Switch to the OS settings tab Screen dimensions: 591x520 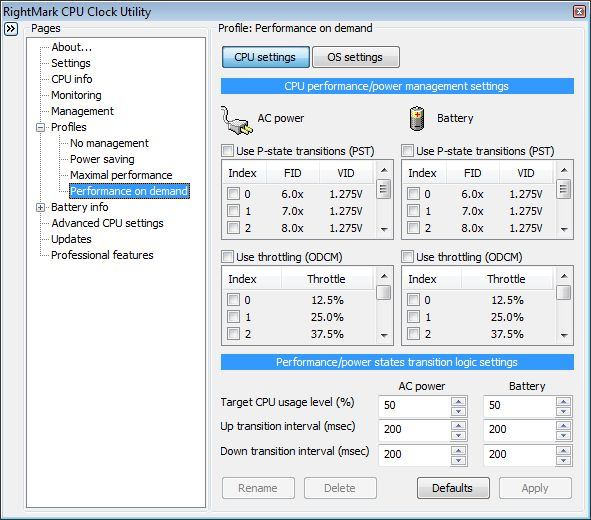(x=355, y=57)
